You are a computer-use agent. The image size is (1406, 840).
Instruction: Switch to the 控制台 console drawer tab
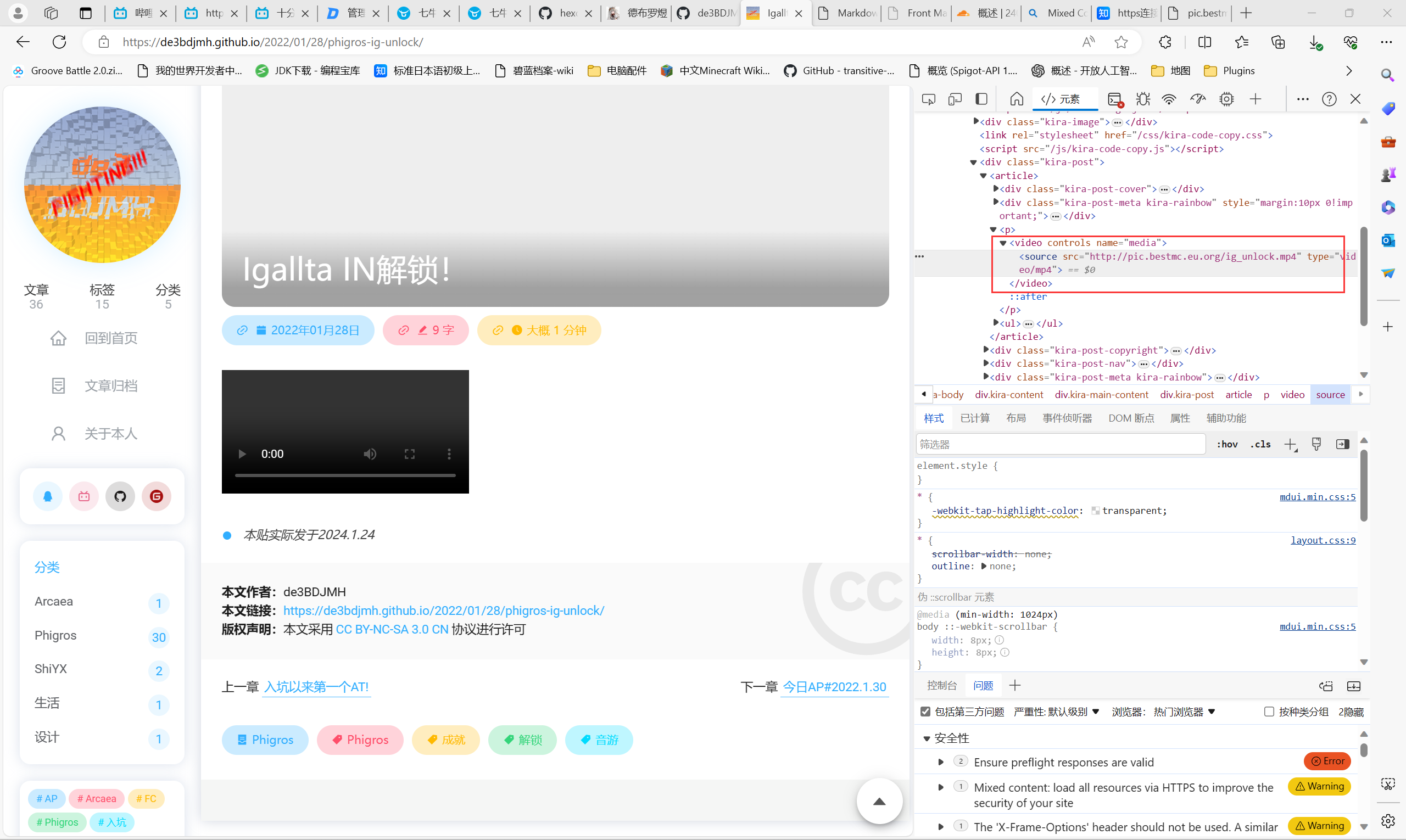click(x=941, y=686)
